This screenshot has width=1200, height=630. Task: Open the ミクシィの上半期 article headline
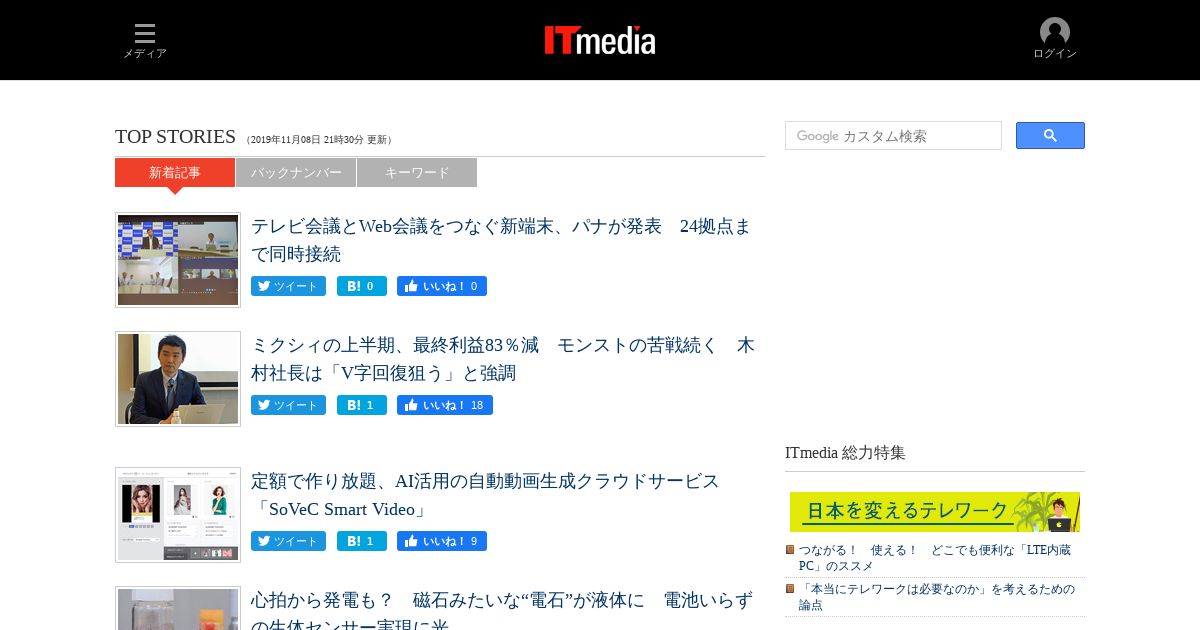[503, 359]
